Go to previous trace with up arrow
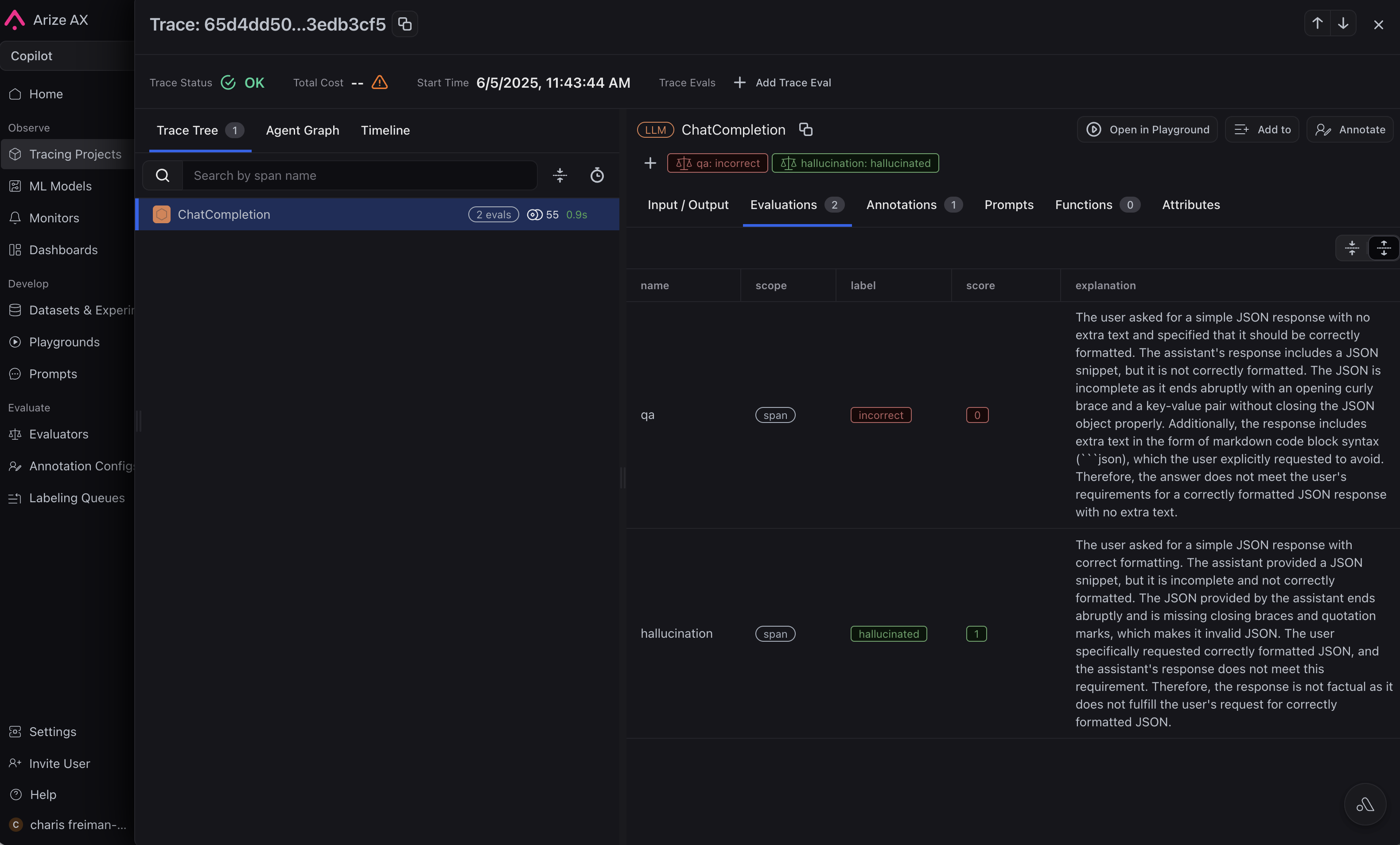This screenshot has height=845, width=1400. [1317, 23]
